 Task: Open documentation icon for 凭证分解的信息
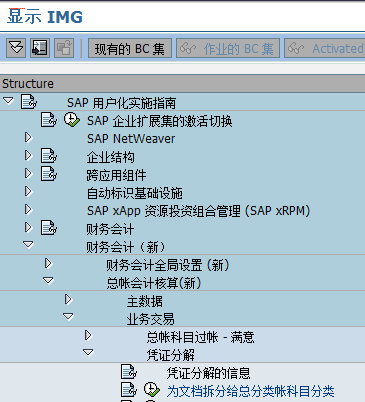click(129, 372)
